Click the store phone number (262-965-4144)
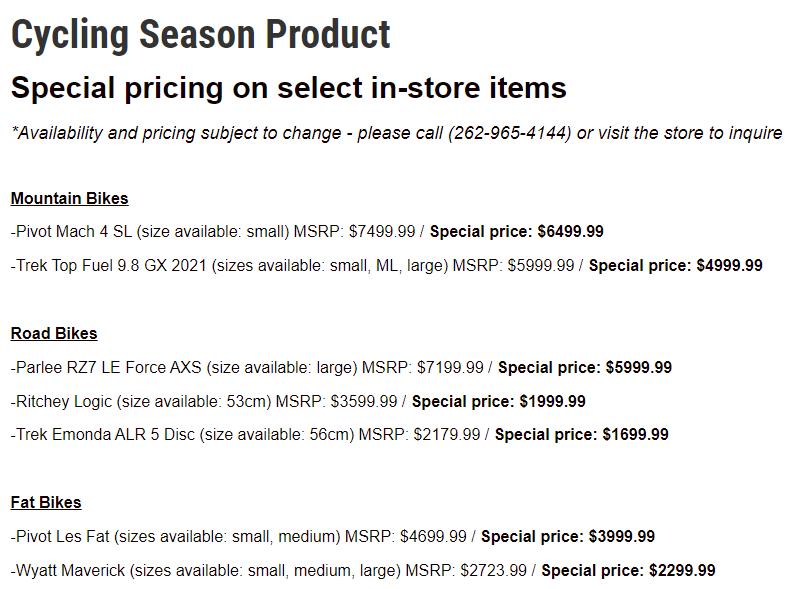This screenshot has width=812, height=589. (510, 133)
